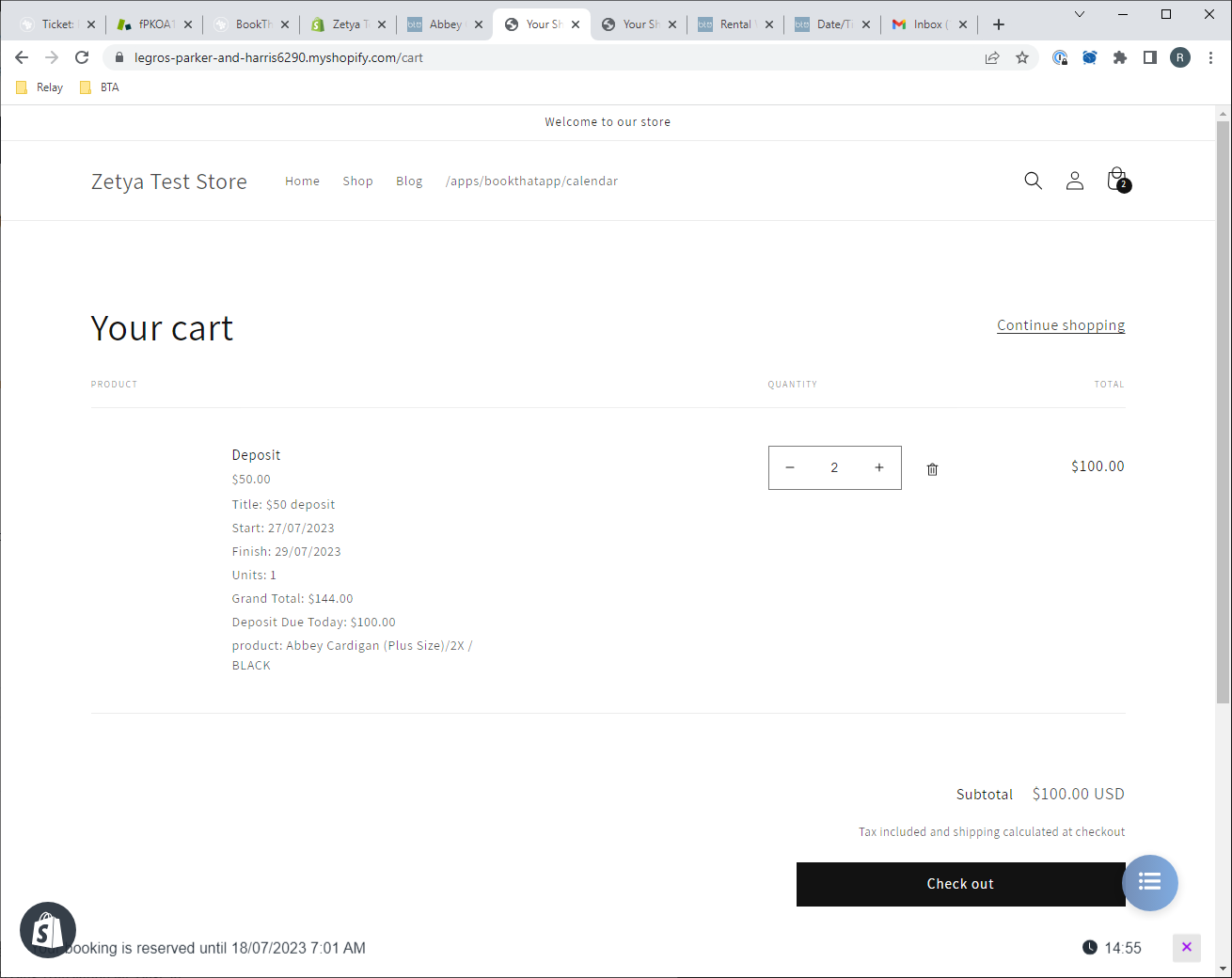Viewport: 1232px width, 978px height.
Task: Click the Shopify bag badge icon
Action: point(48,930)
